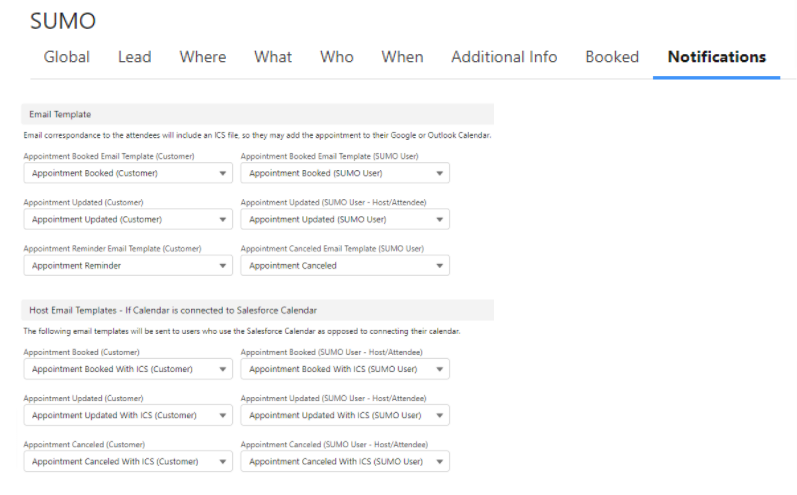Open Appointment Booked Email Template (SUMO User) dropdown

coord(345,173)
